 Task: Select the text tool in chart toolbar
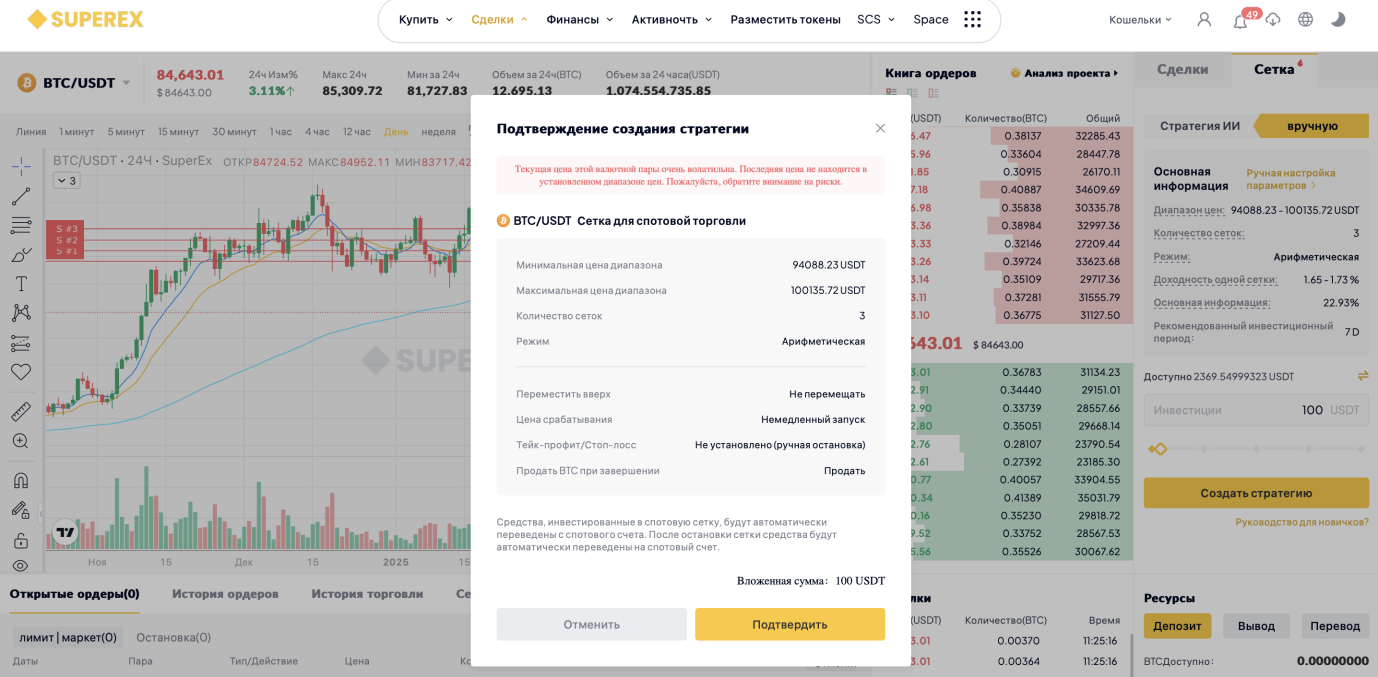(x=21, y=284)
